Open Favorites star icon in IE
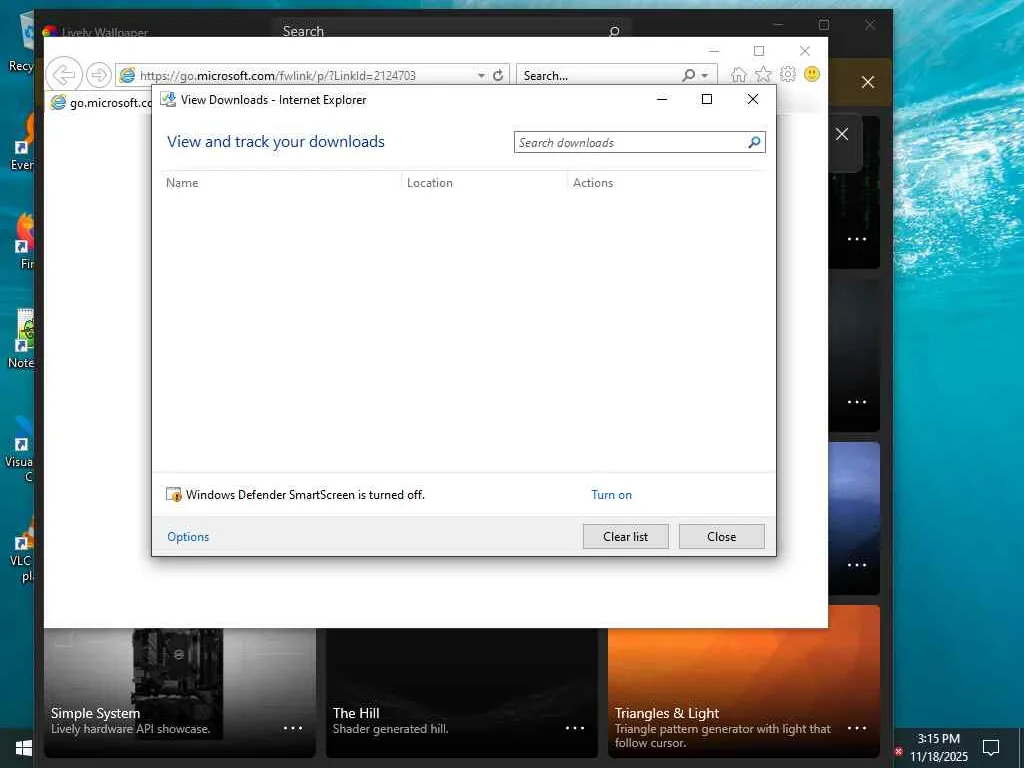Viewport: 1024px width, 768px height. pyautogui.click(x=763, y=75)
